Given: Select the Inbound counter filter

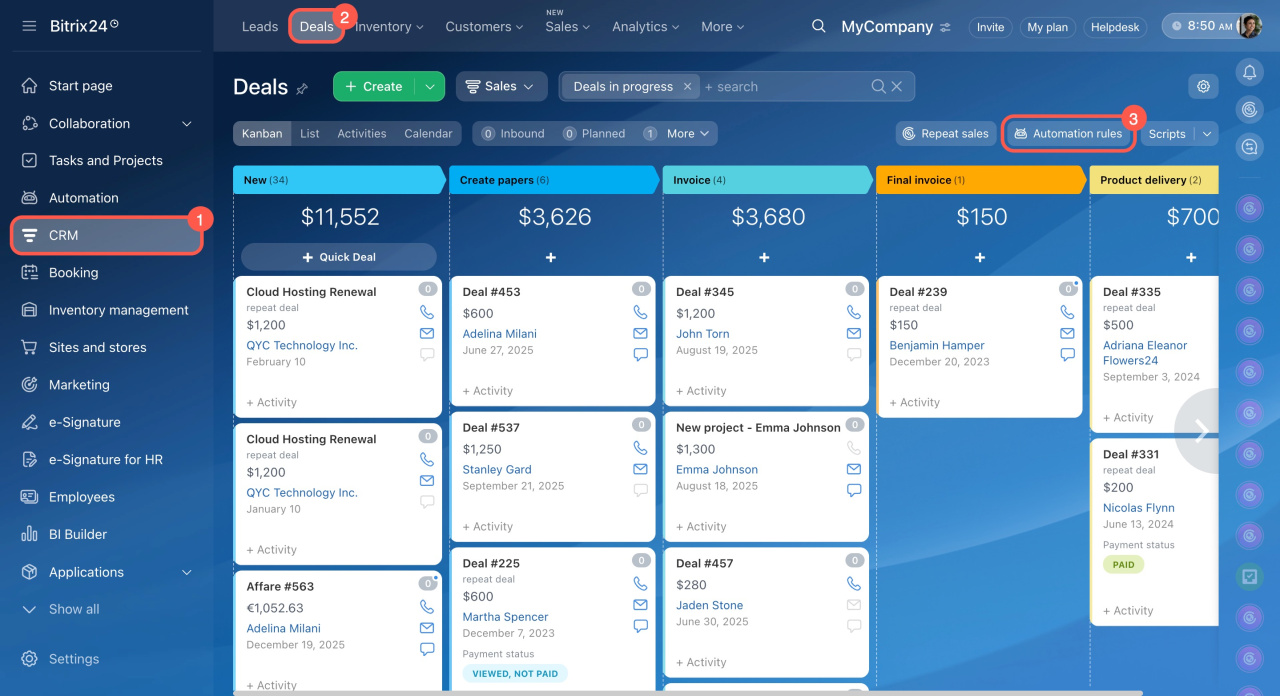Looking at the screenshot, I should coord(512,134).
